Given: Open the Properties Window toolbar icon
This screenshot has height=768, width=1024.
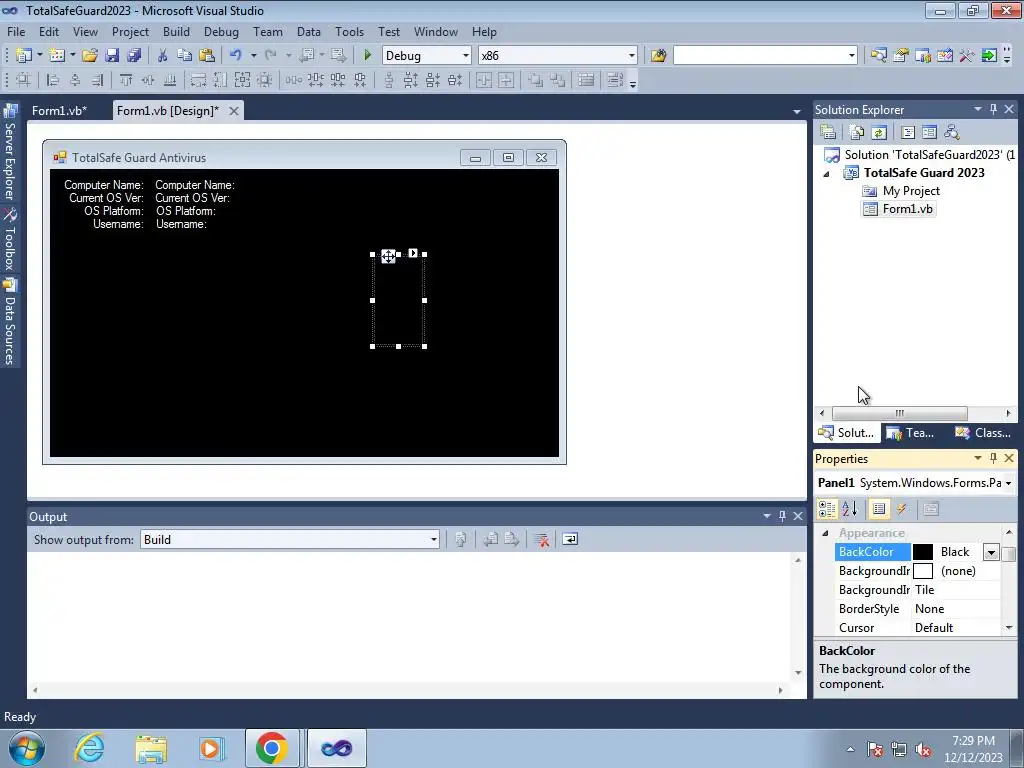Looking at the screenshot, I should [901, 56].
